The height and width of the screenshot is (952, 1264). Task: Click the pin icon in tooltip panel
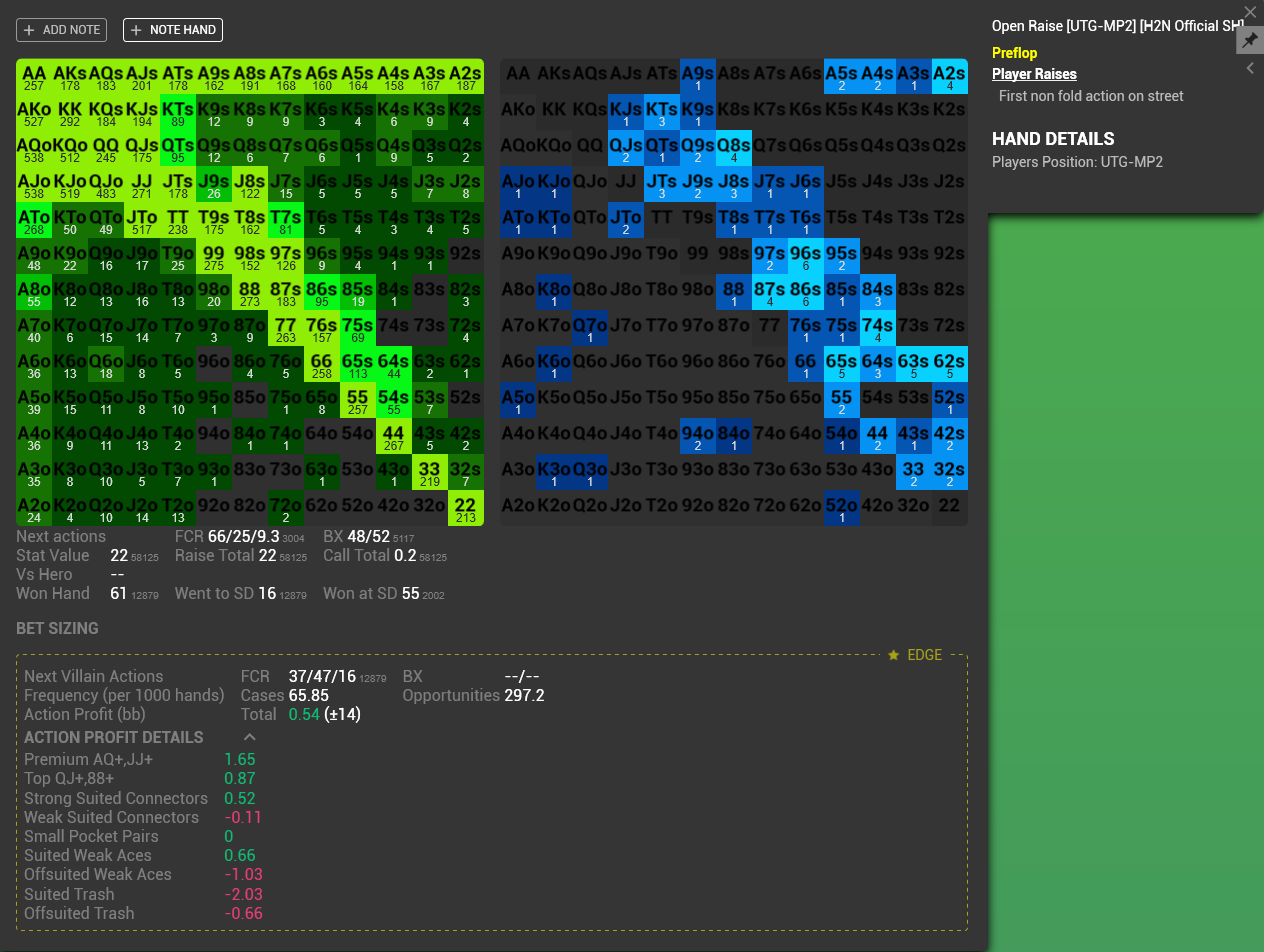[1250, 41]
